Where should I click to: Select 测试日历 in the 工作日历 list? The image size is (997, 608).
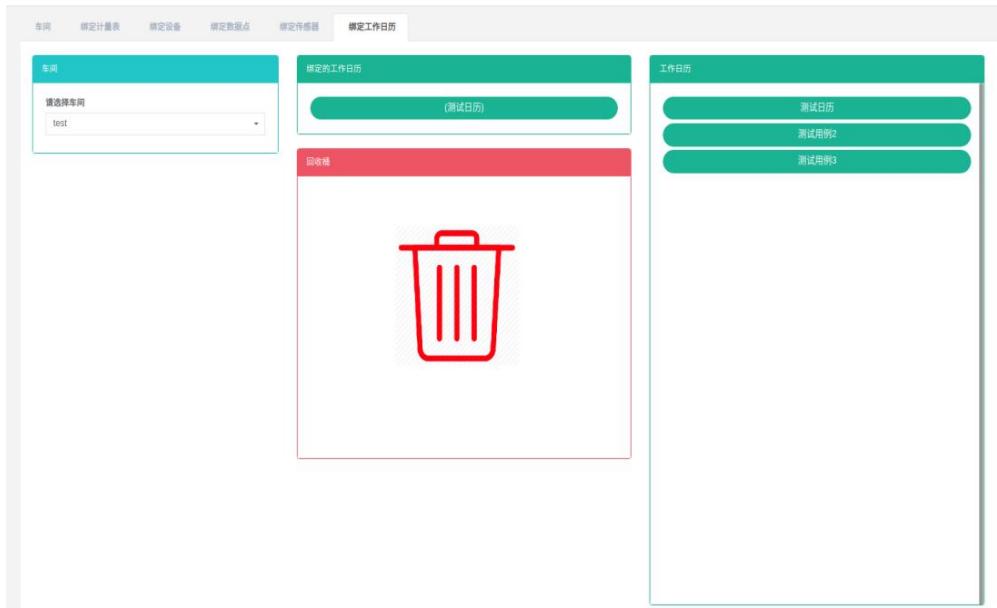point(816,108)
